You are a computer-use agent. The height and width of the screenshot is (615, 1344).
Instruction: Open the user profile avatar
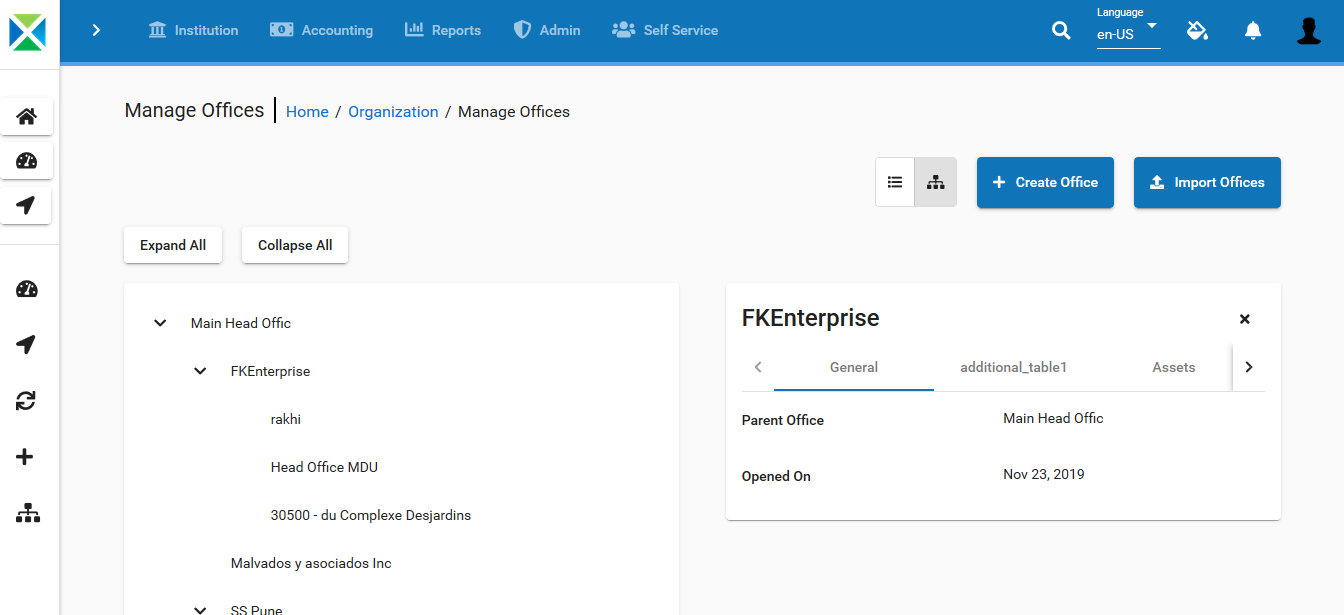[x=1309, y=31]
